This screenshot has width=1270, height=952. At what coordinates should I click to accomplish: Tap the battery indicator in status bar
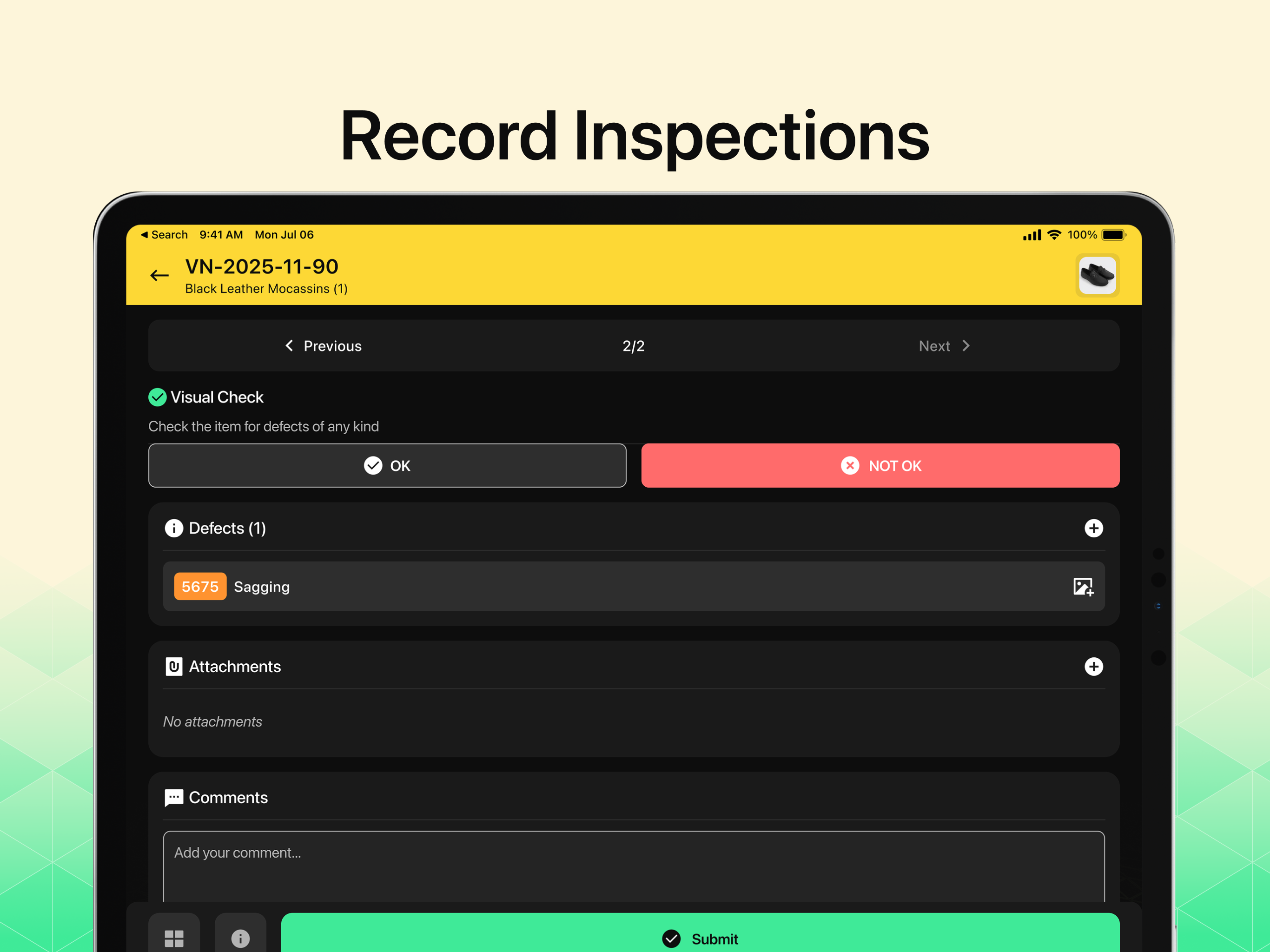[1114, 235]
